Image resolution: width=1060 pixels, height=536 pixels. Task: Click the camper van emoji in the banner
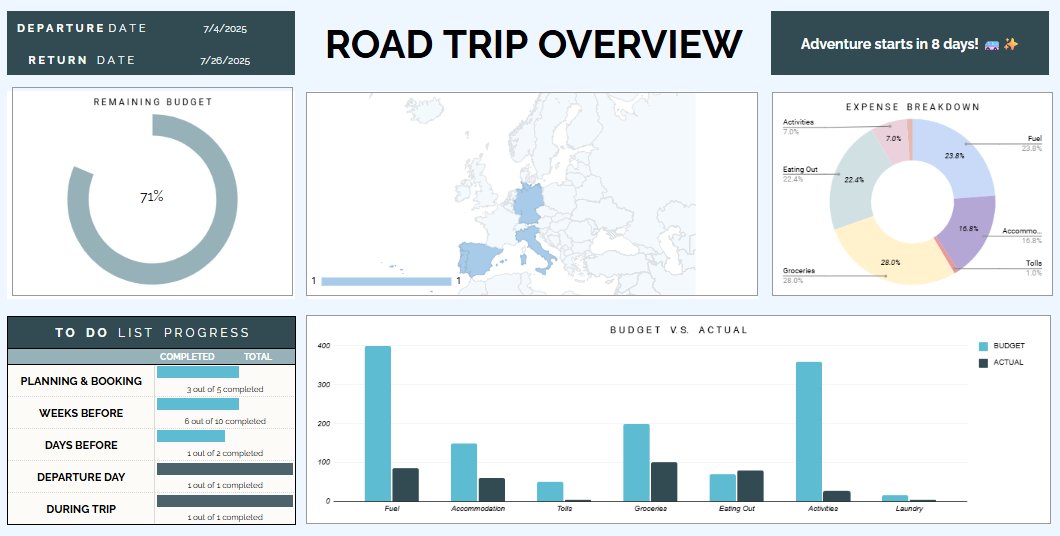tap(992, 44)
